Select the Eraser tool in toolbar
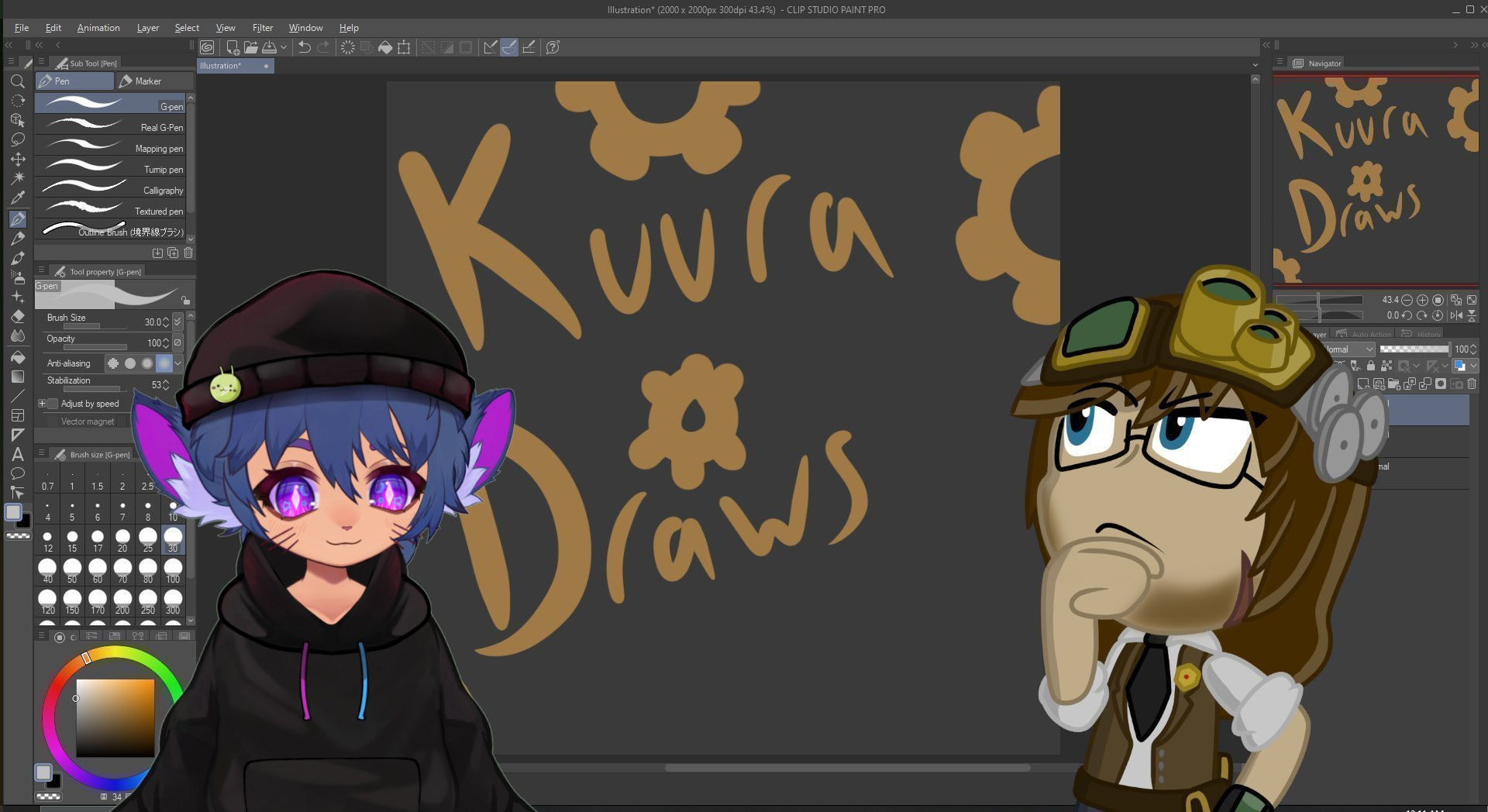Screen dimensions: 1488x812 [18, 316]
